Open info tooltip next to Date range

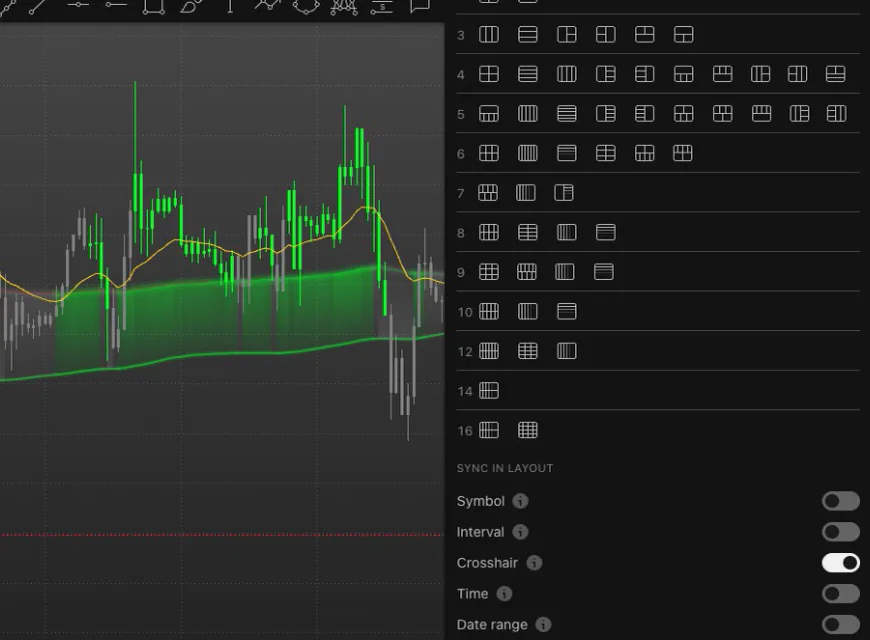coord(543,624)
